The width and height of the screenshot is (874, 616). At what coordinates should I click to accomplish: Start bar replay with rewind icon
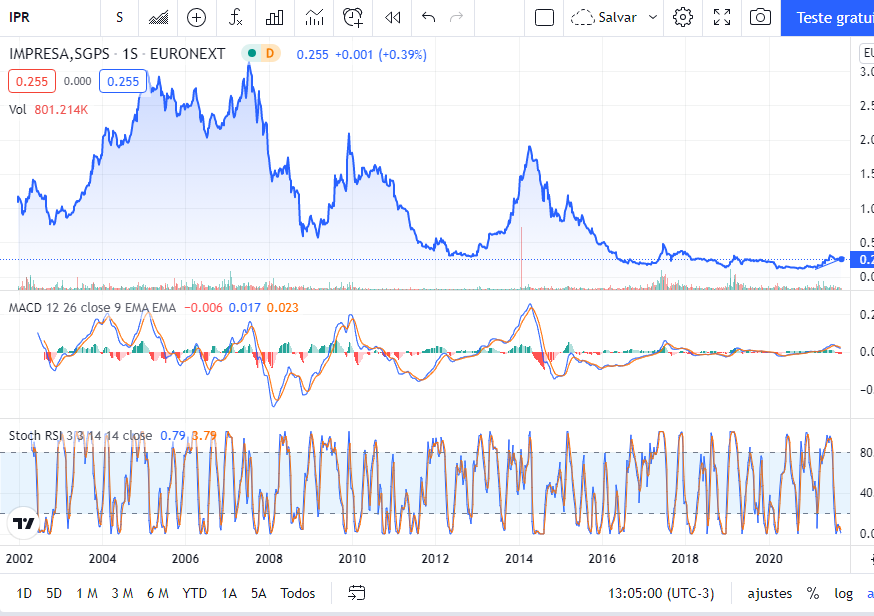(x=392, y=17)
